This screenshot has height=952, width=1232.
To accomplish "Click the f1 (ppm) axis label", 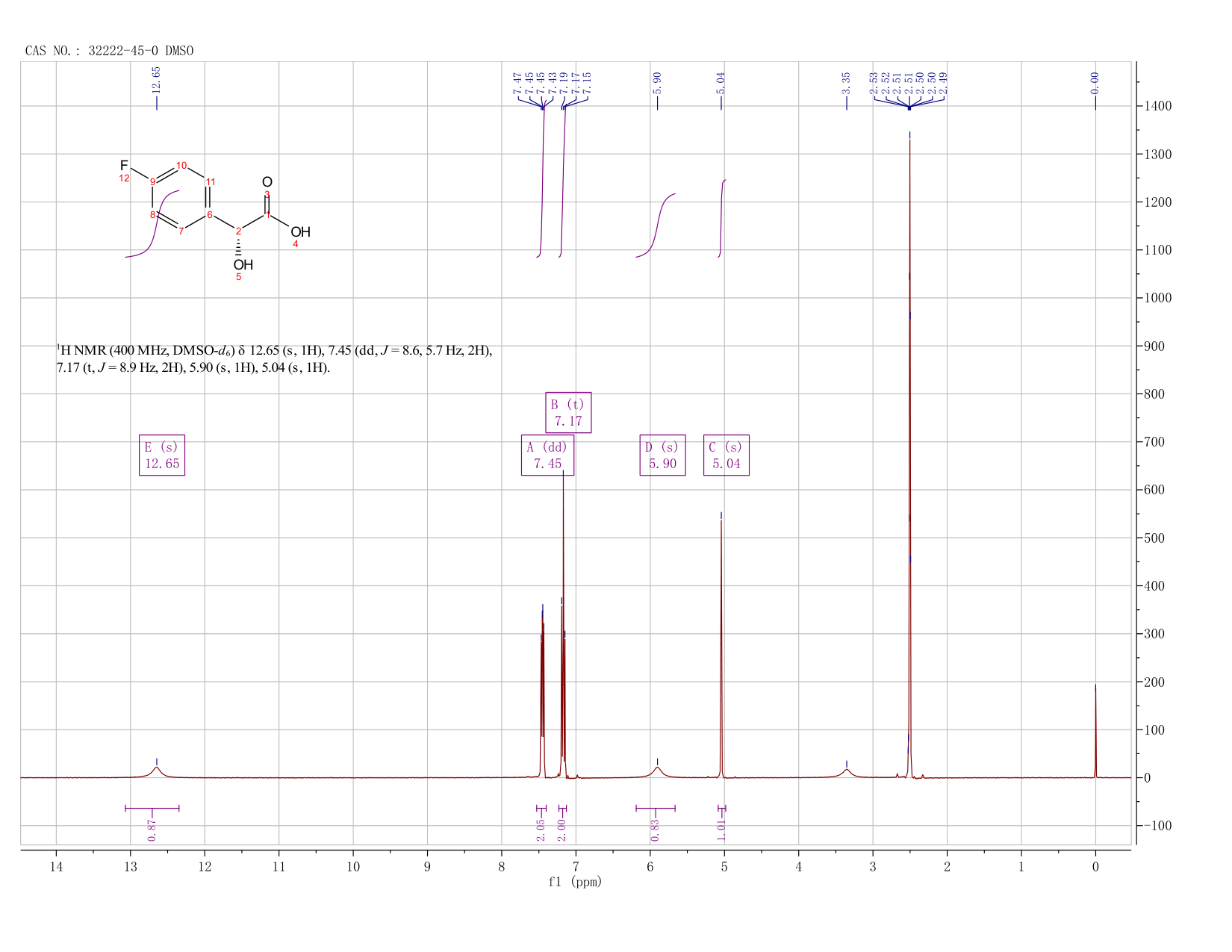I will coord(575,882).
